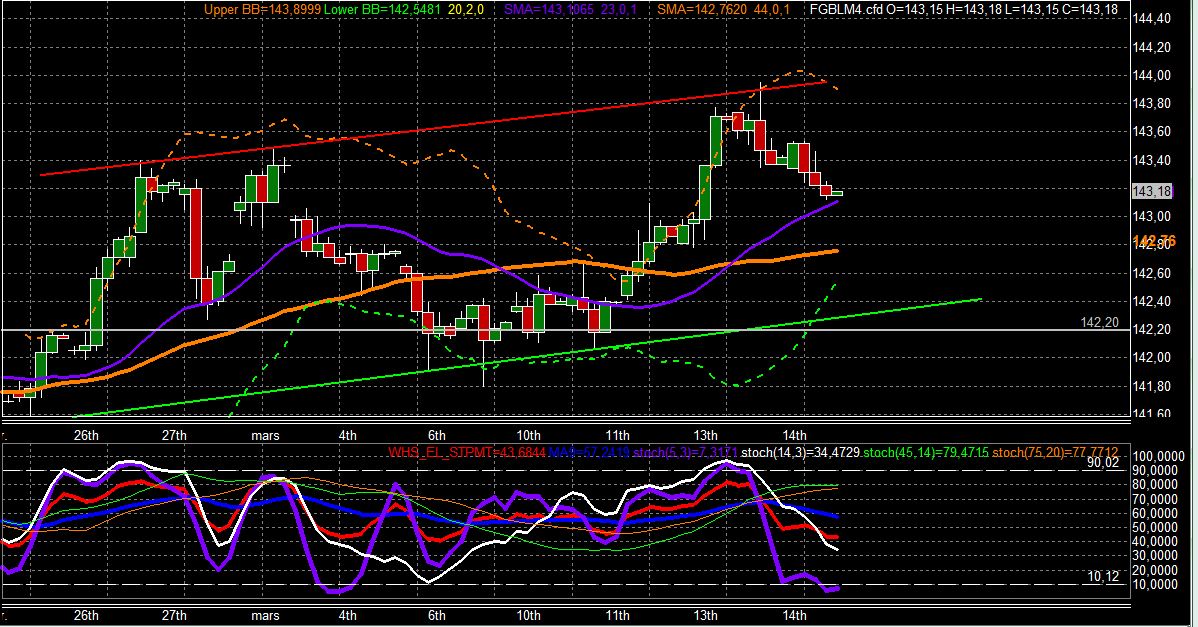Click the 144,00 price axis label
1198x627 pixels.
tap(1151, 76)
